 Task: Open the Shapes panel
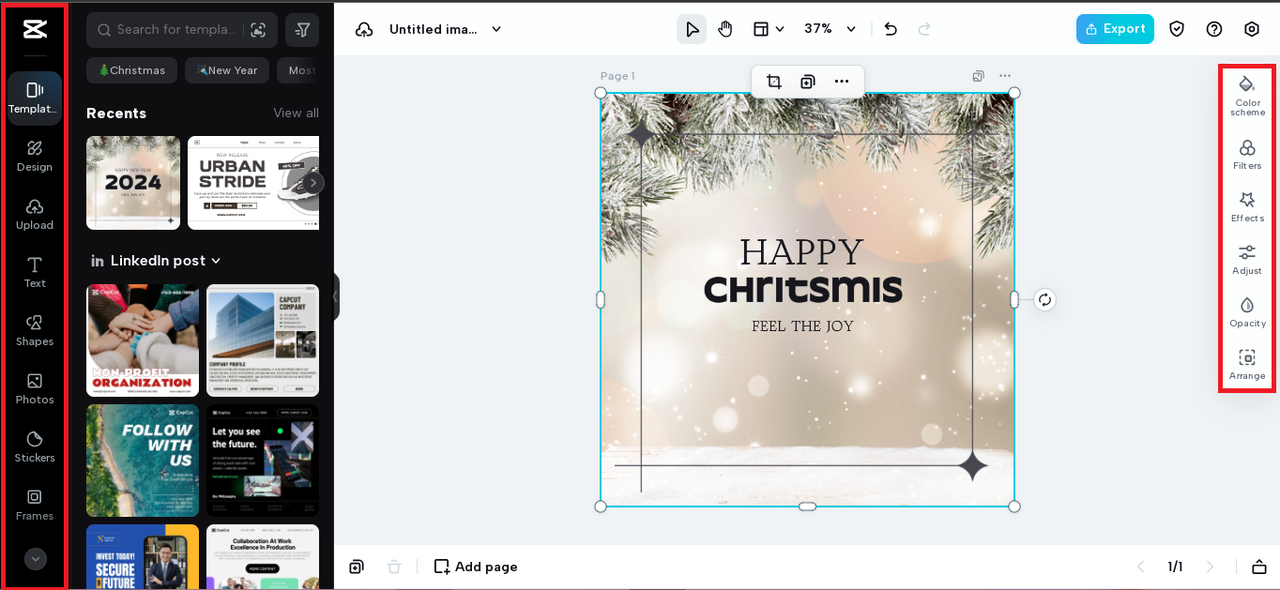pos(35,330)
